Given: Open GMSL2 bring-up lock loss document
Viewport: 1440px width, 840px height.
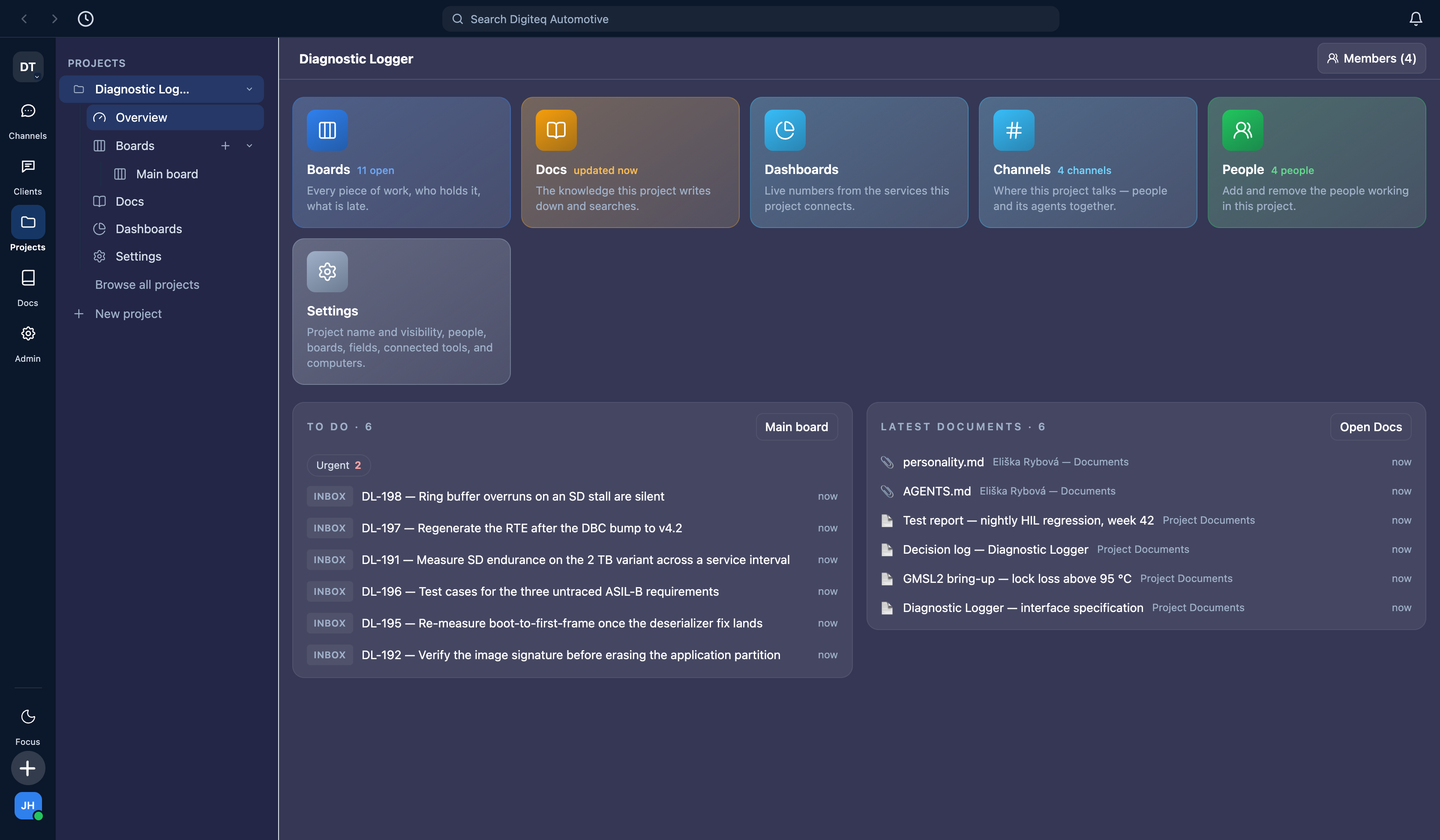Looking at the screenshot, I should pos(1146,578).
